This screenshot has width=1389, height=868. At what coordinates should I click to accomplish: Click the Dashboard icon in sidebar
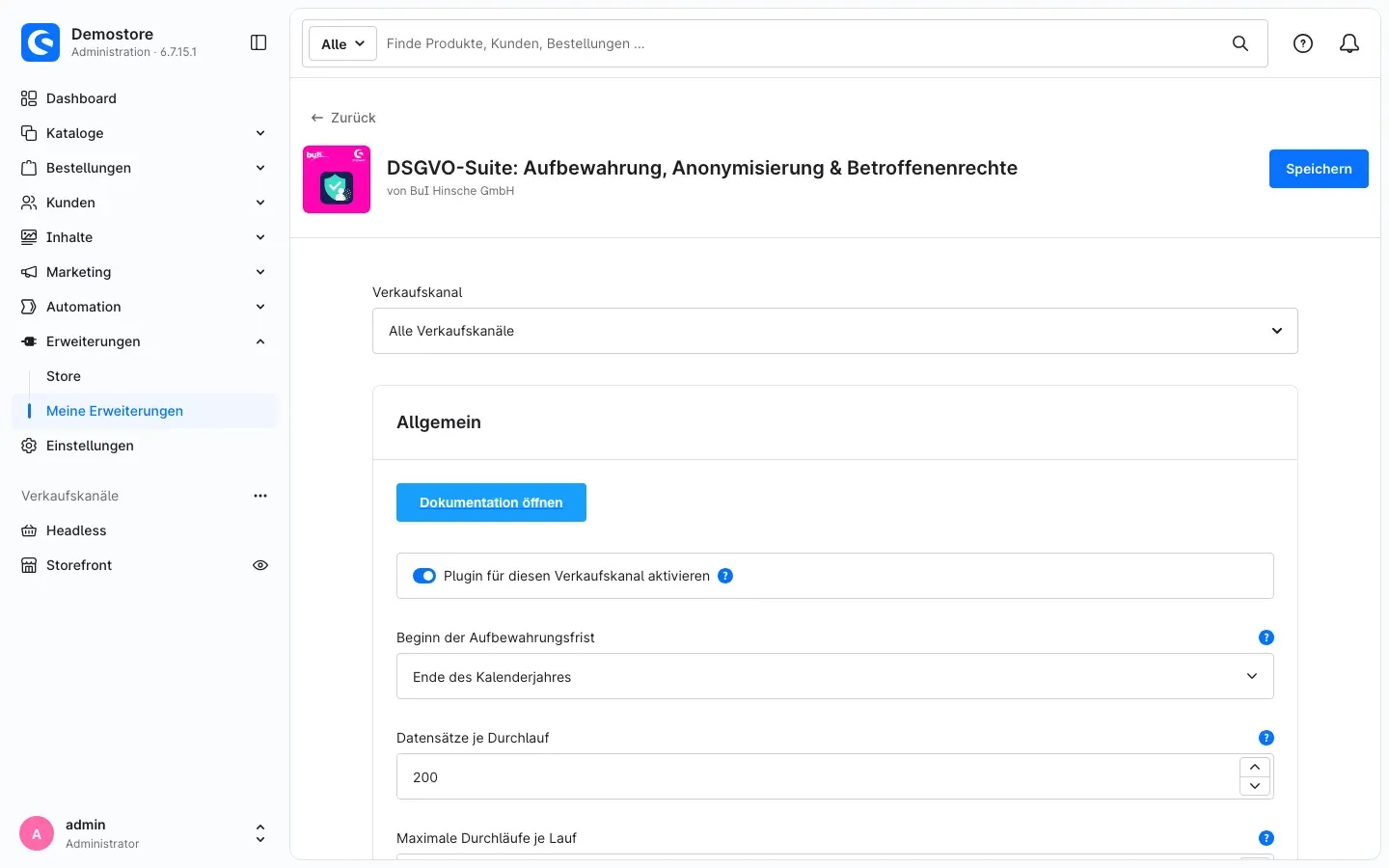tap(29, 98)
